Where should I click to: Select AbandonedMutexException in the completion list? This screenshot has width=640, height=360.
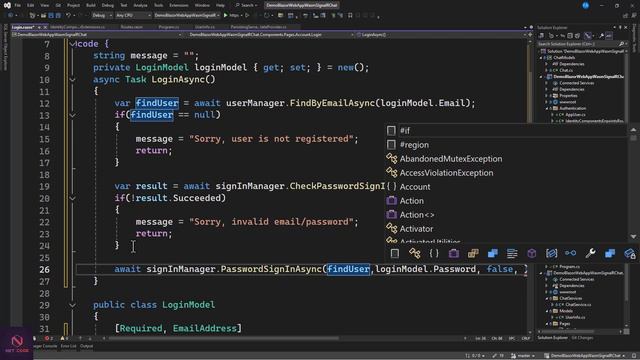pos(506,159)
